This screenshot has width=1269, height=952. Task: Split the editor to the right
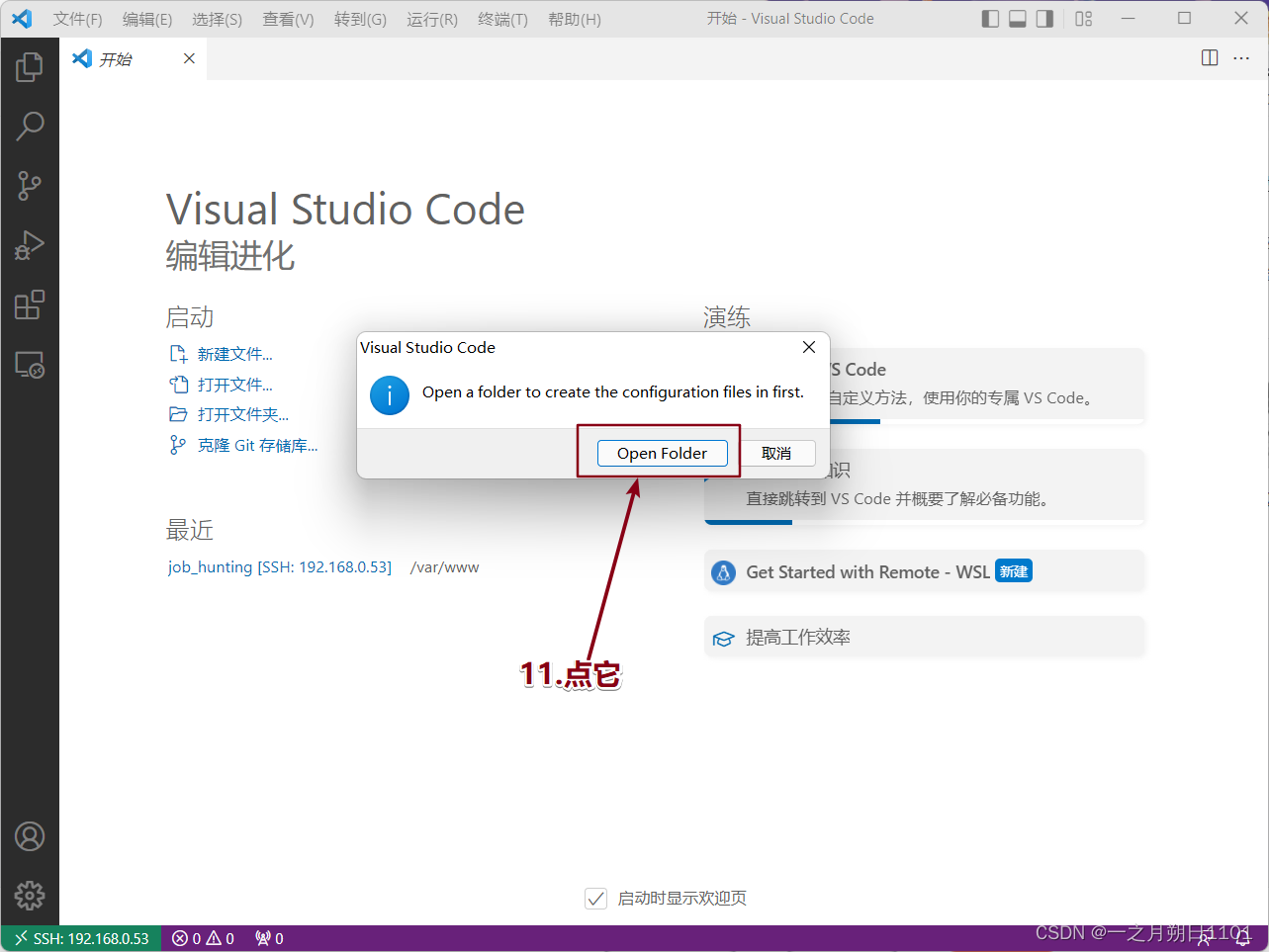click(1210, 58)
